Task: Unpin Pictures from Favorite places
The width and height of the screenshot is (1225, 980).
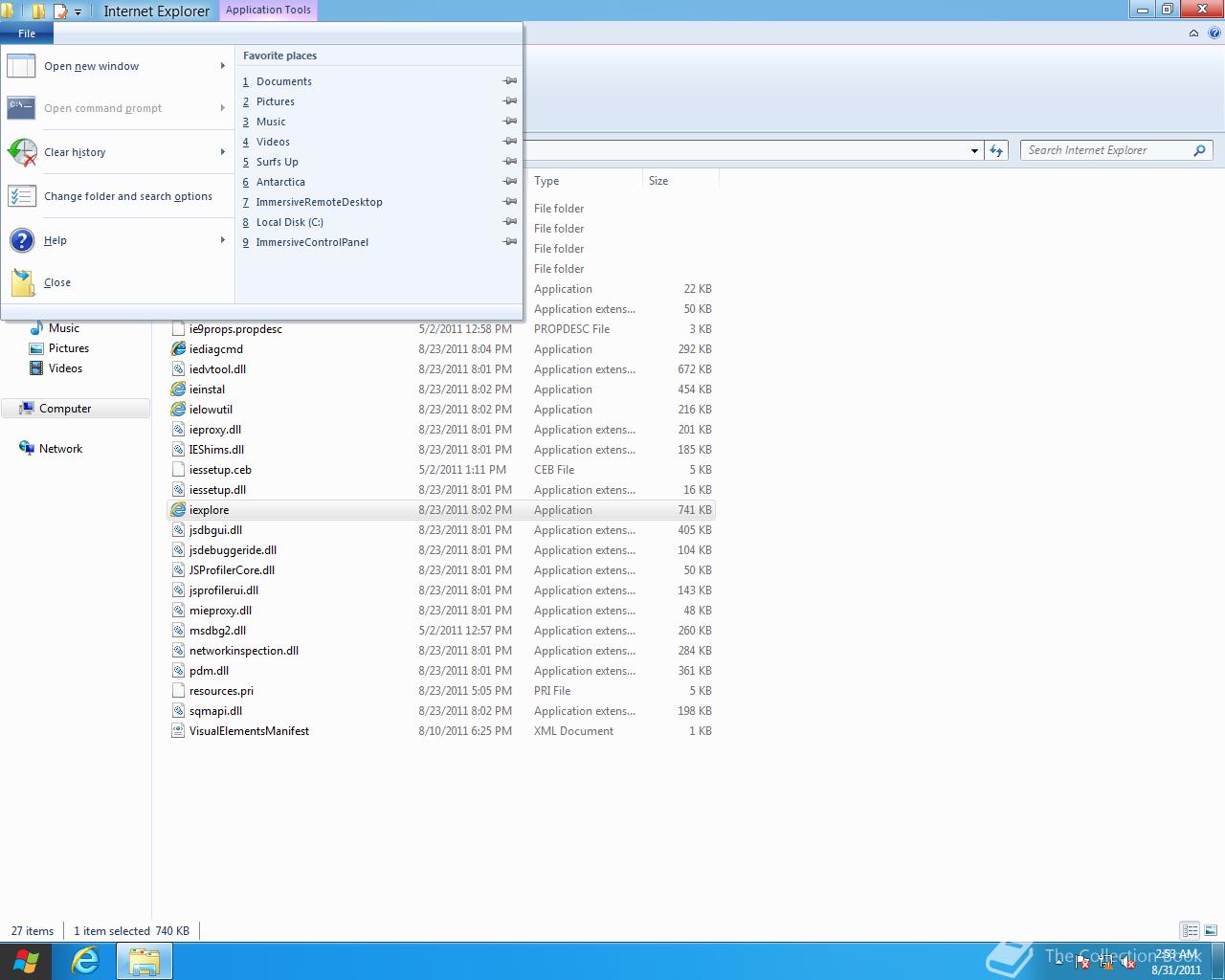Action: (x=510, y=101)
